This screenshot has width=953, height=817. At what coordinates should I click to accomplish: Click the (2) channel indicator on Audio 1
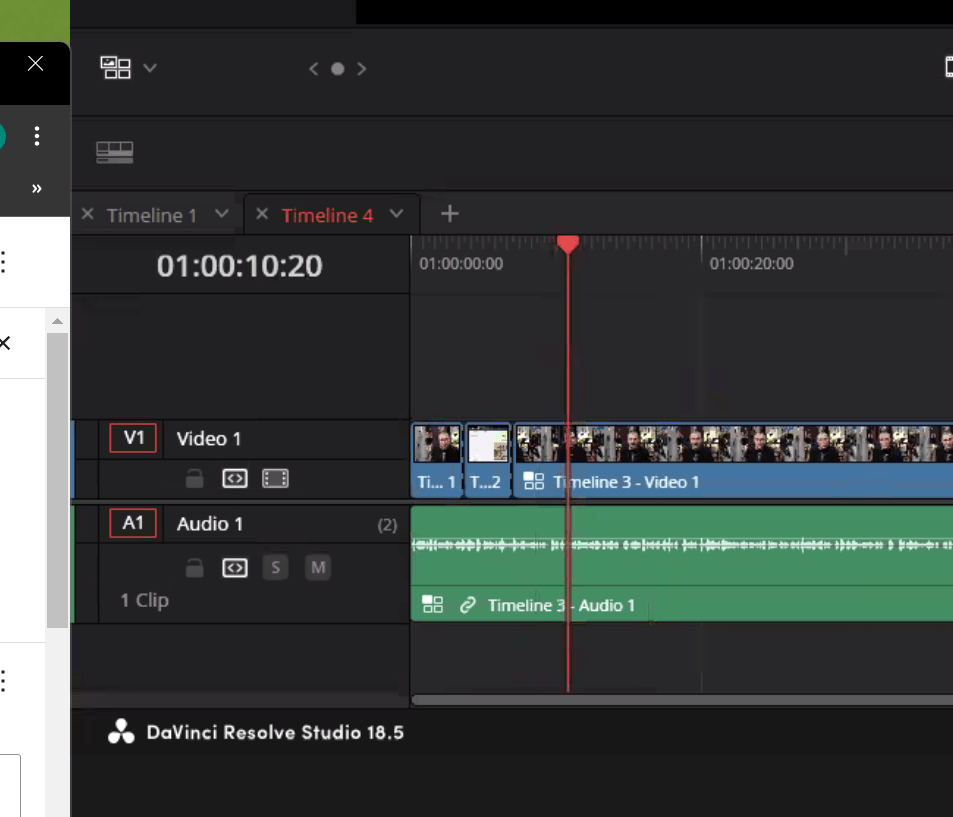387,525
